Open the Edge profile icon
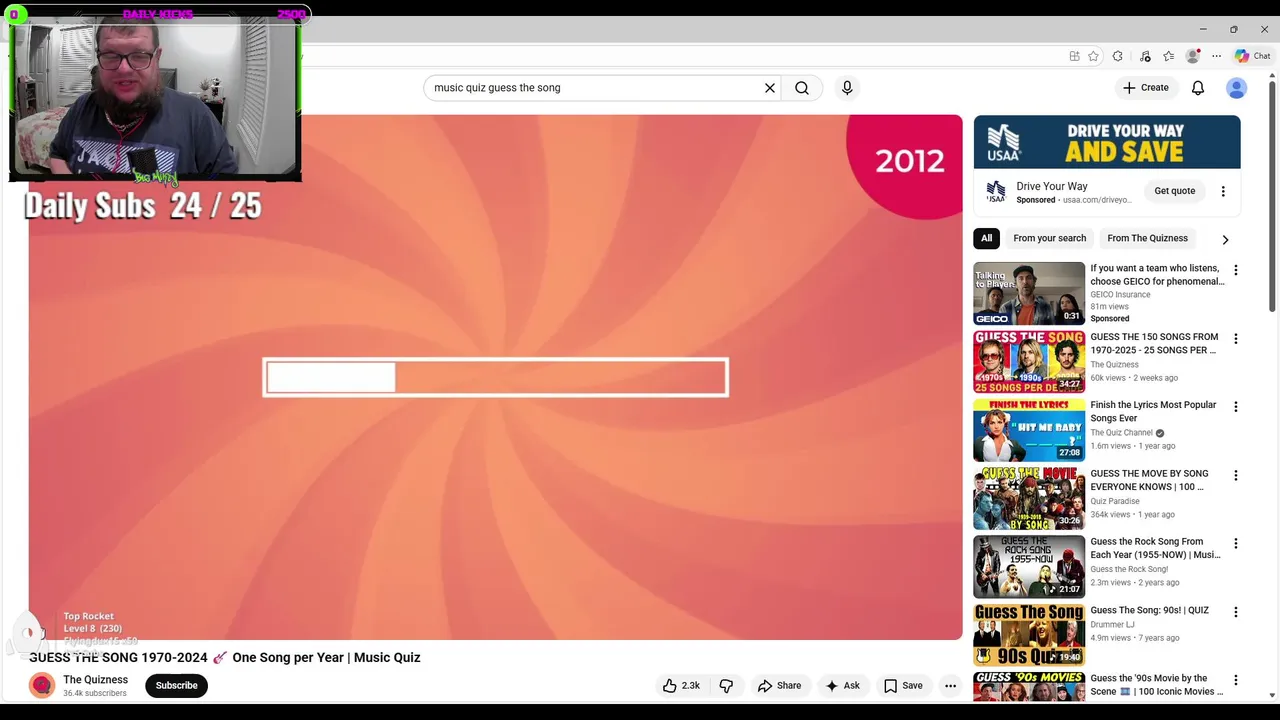The image size is (1280, 720). pos(1192,56)
